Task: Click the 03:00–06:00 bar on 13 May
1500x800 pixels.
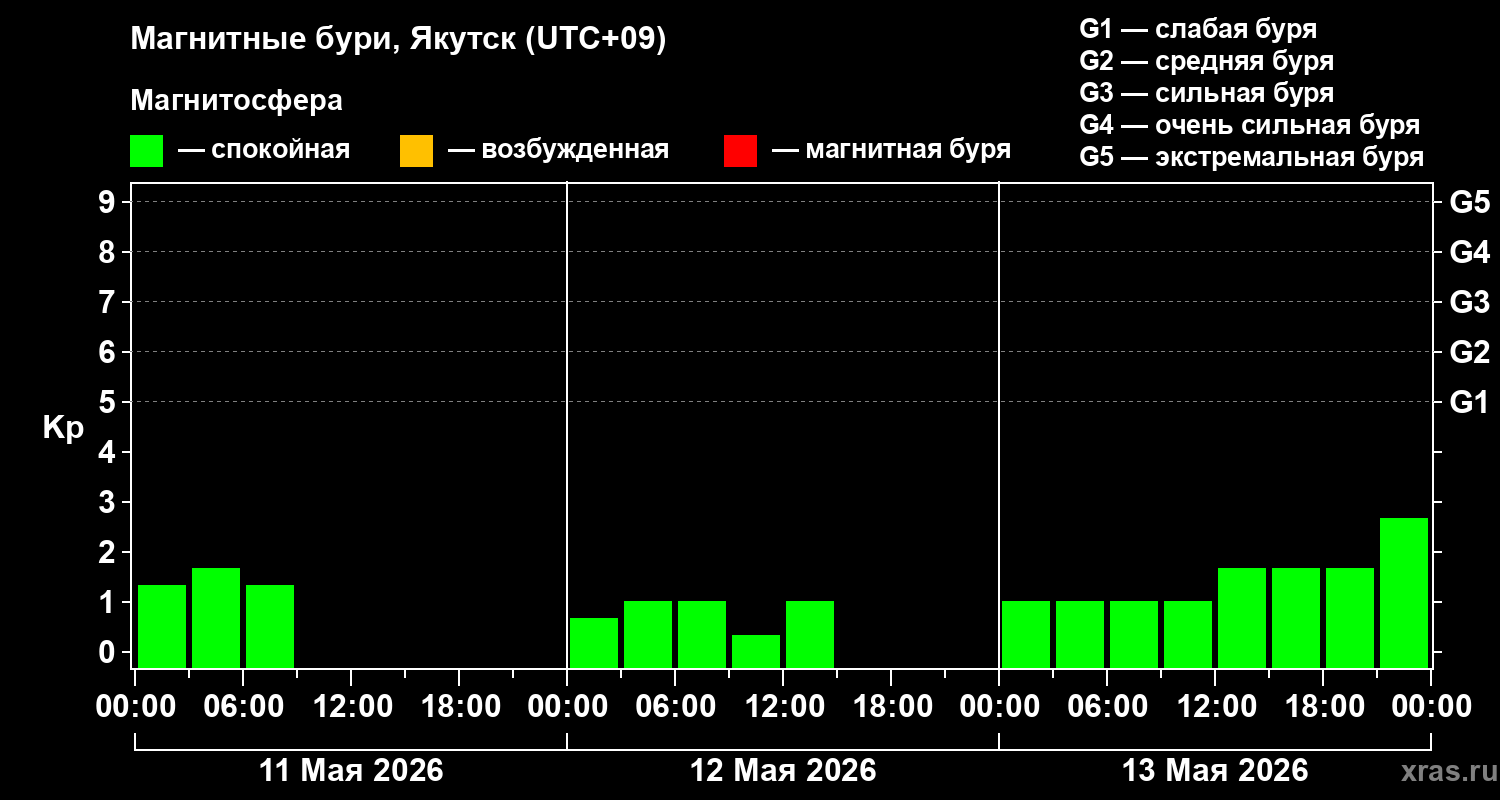Action: pyautogui.click(x=1080, y=634)
